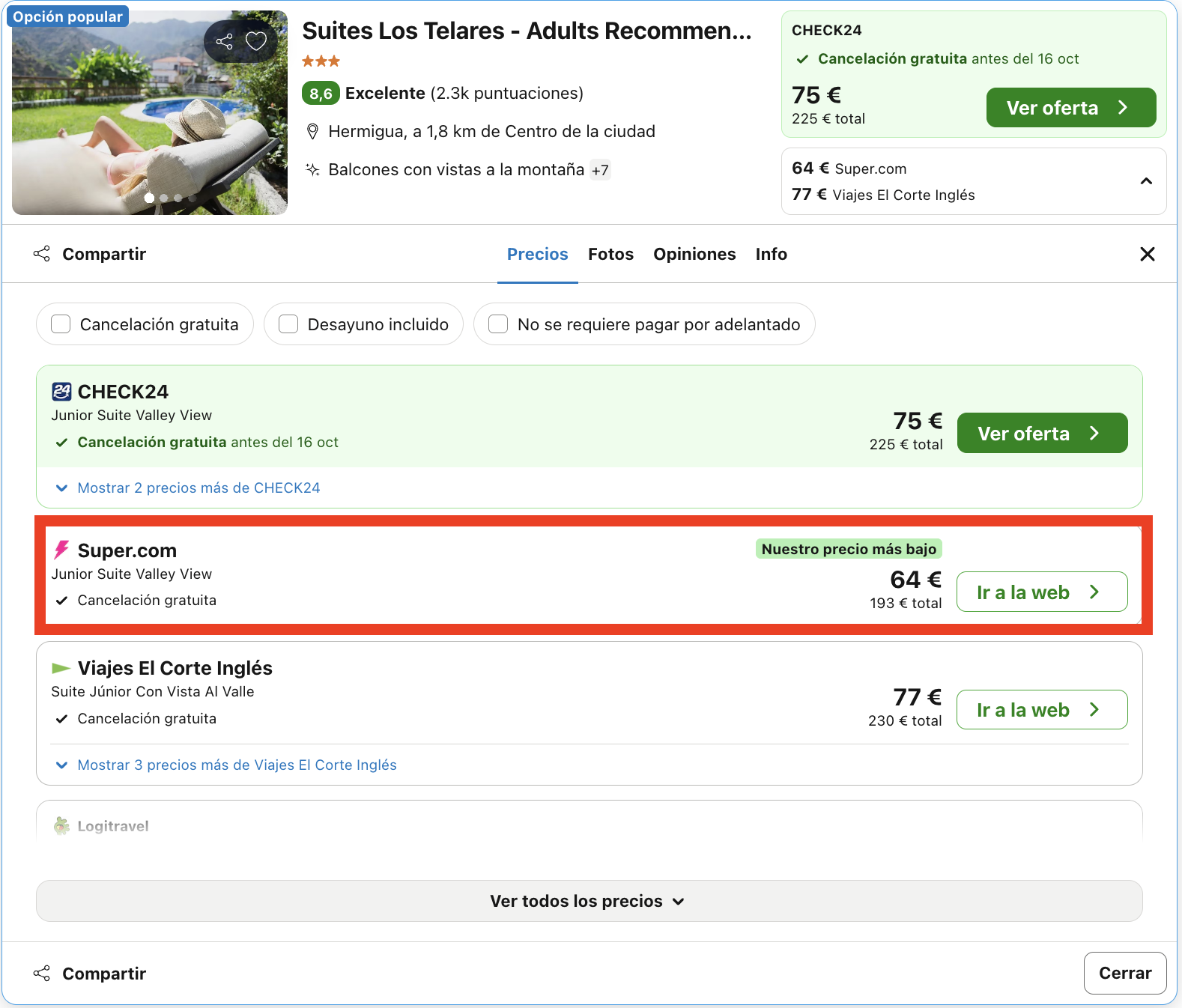The image size is (1182, 1008).
Task: Switch to the Precios tab
Action: coord(538,254)
